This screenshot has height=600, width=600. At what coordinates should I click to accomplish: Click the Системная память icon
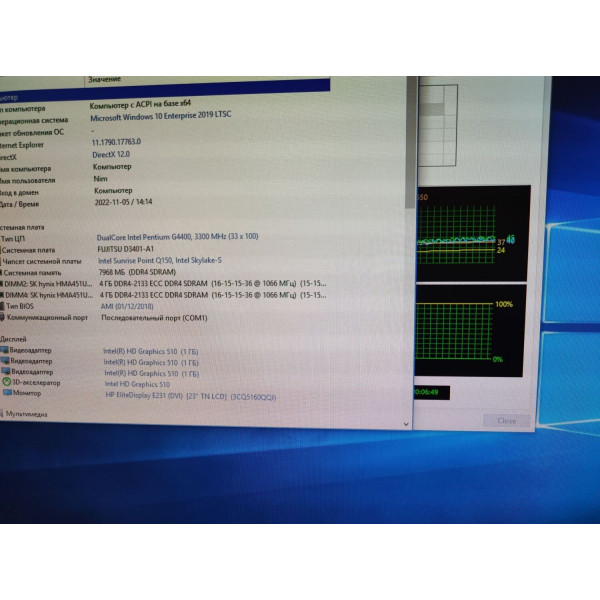pyautogui.click(x=1, y=273)
